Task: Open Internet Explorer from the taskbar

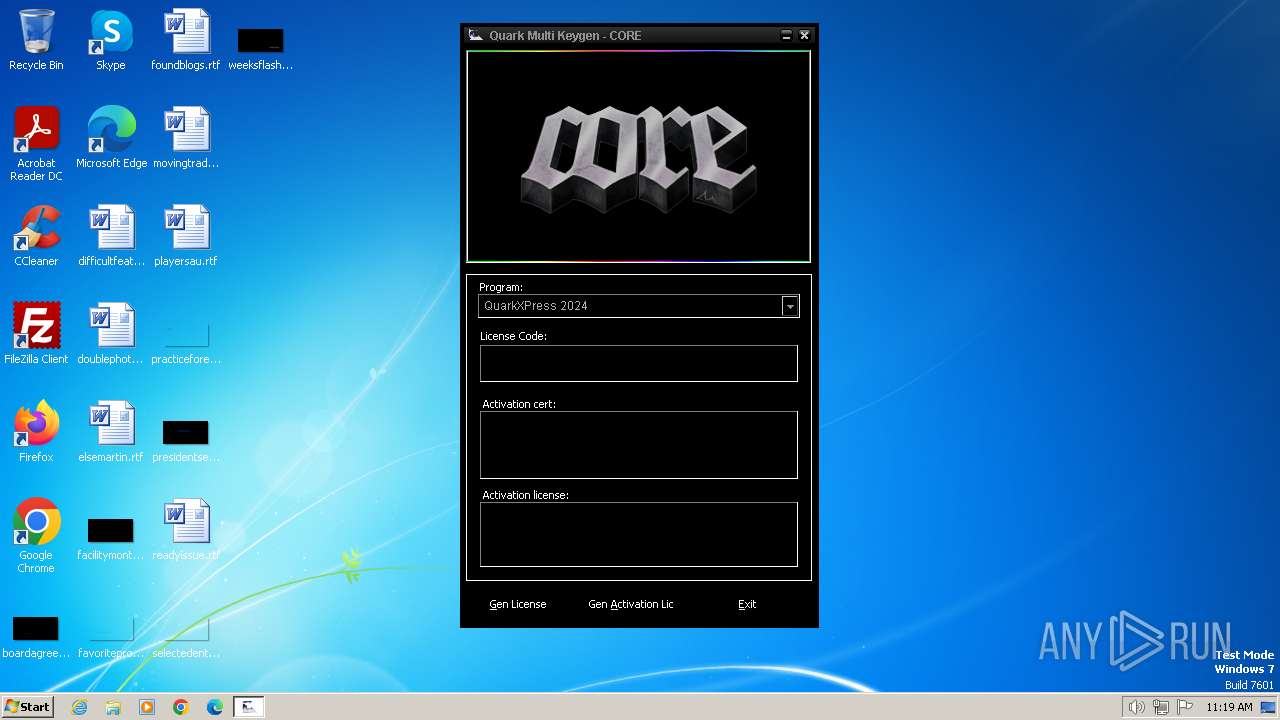Action: pos(79,707)
